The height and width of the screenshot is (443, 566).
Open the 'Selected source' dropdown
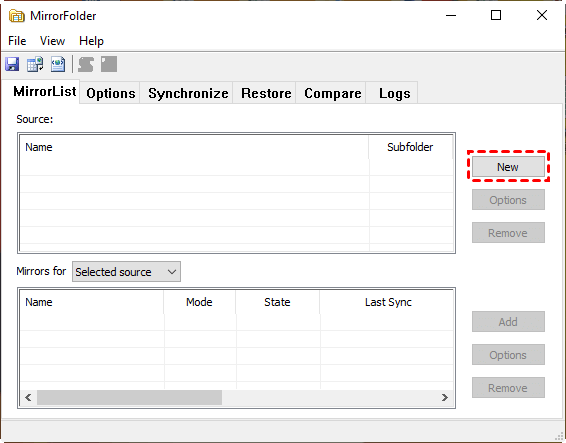point(126,272)
